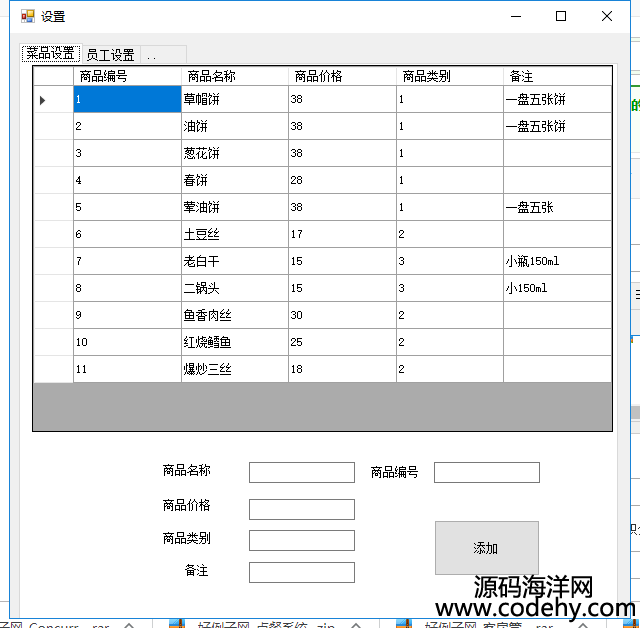640x628 pixels.
Task: Click the 一盘五张 remark in 荤油饼 row
Action: [x=558, y=207]
